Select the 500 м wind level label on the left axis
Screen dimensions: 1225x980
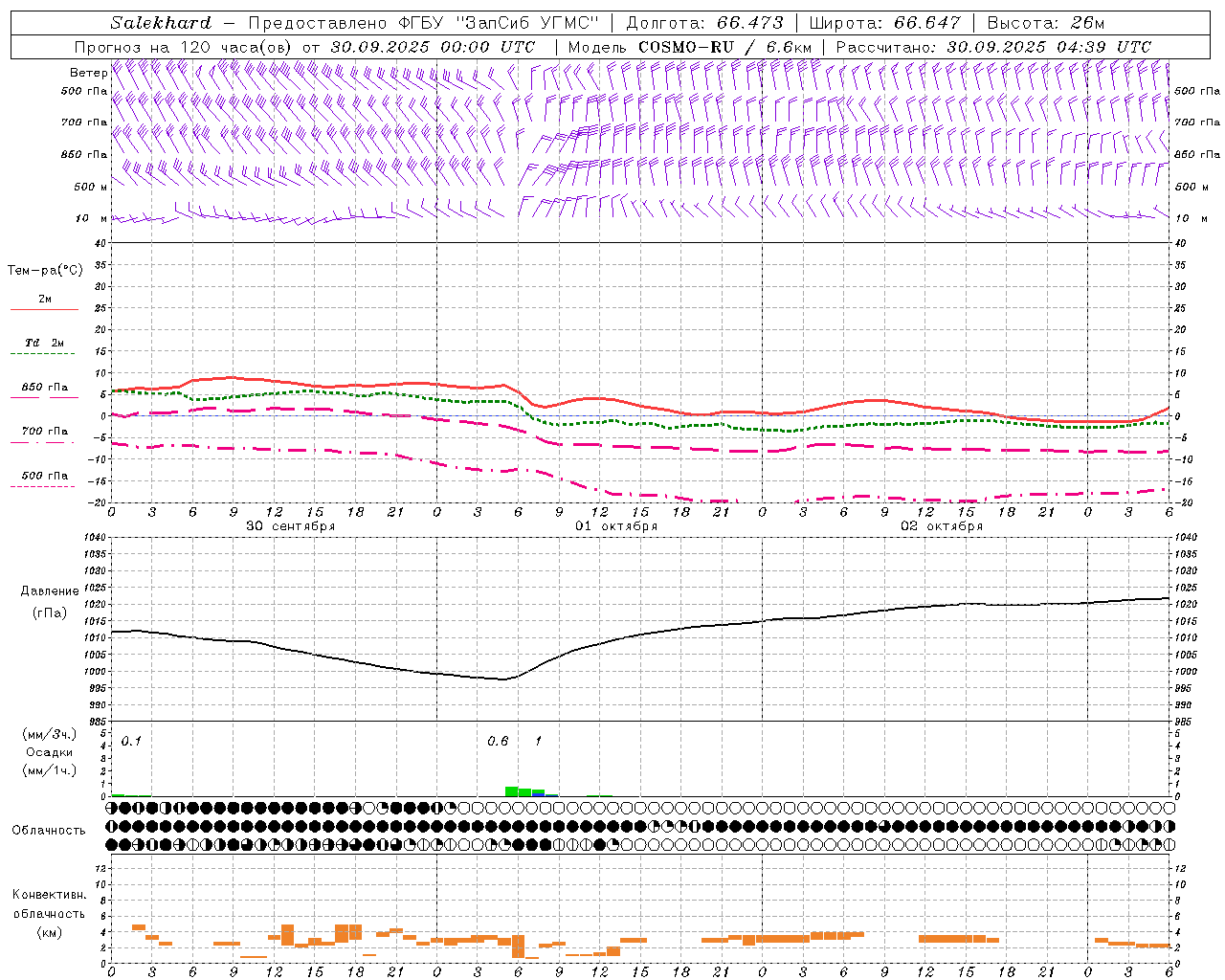pyautogui.click(x=91, y=187)
